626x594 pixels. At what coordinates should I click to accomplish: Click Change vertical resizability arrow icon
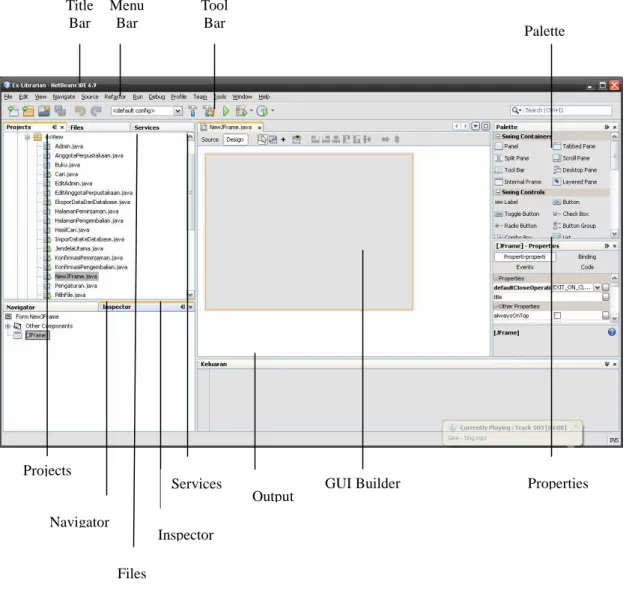click(397, 139)
